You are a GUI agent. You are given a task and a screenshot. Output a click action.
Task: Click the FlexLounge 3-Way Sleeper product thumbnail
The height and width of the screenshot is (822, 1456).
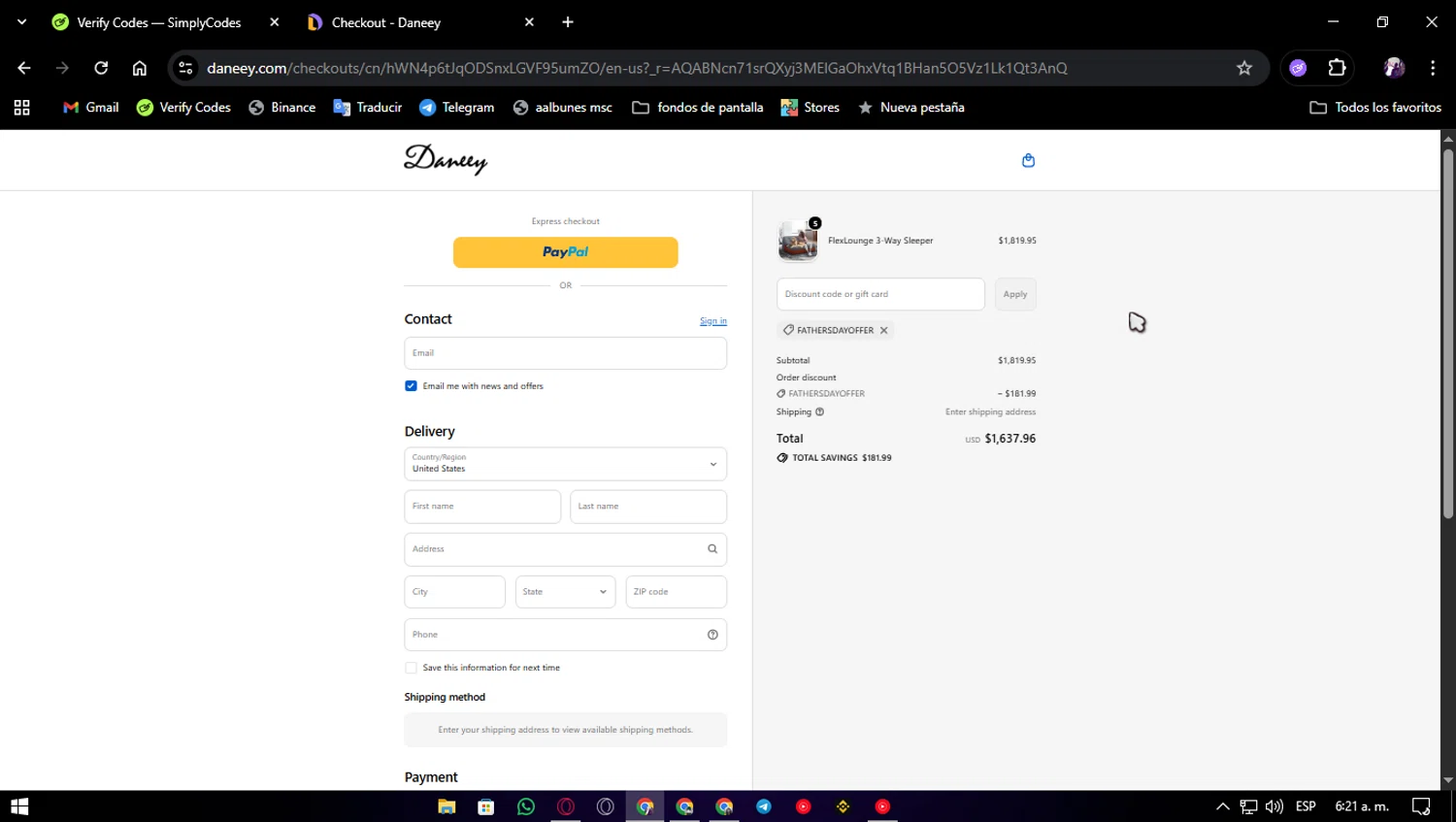tap(798, 241)
